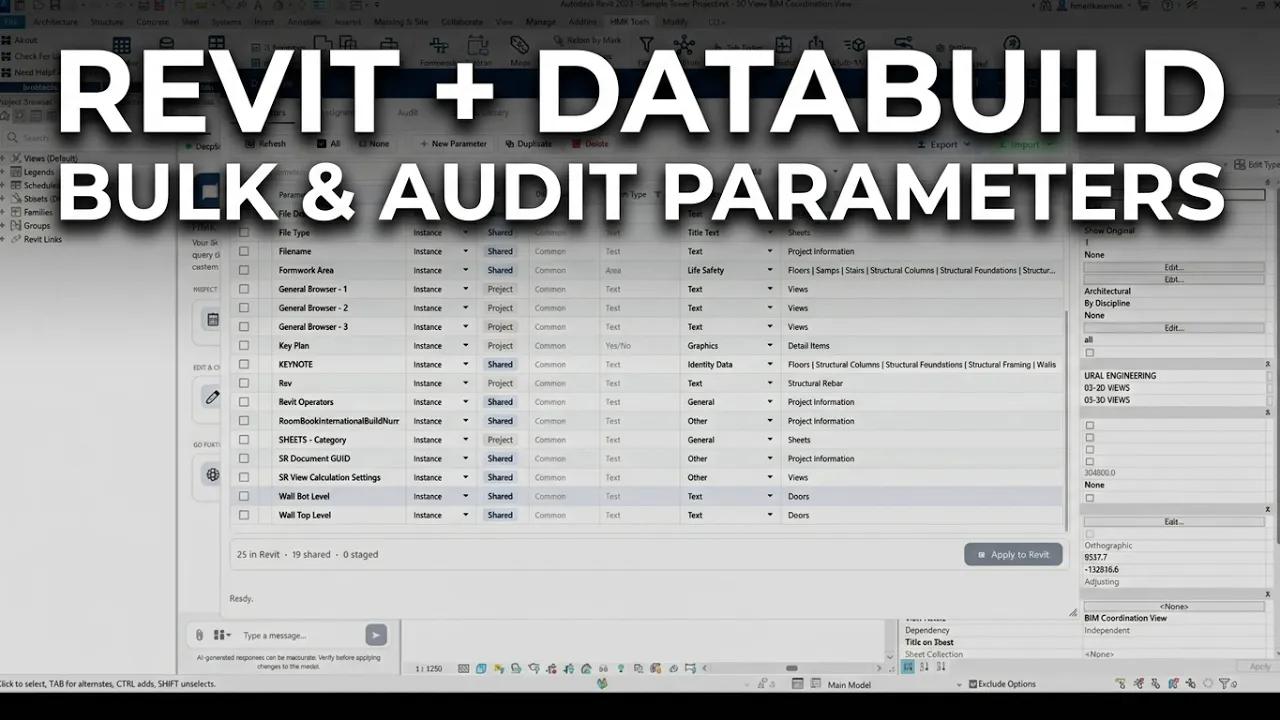Image resolution: width=1280 pixels, height=720 pixels.
Task: Click the Detail Level icon in view bar
Action: [465, 668]
